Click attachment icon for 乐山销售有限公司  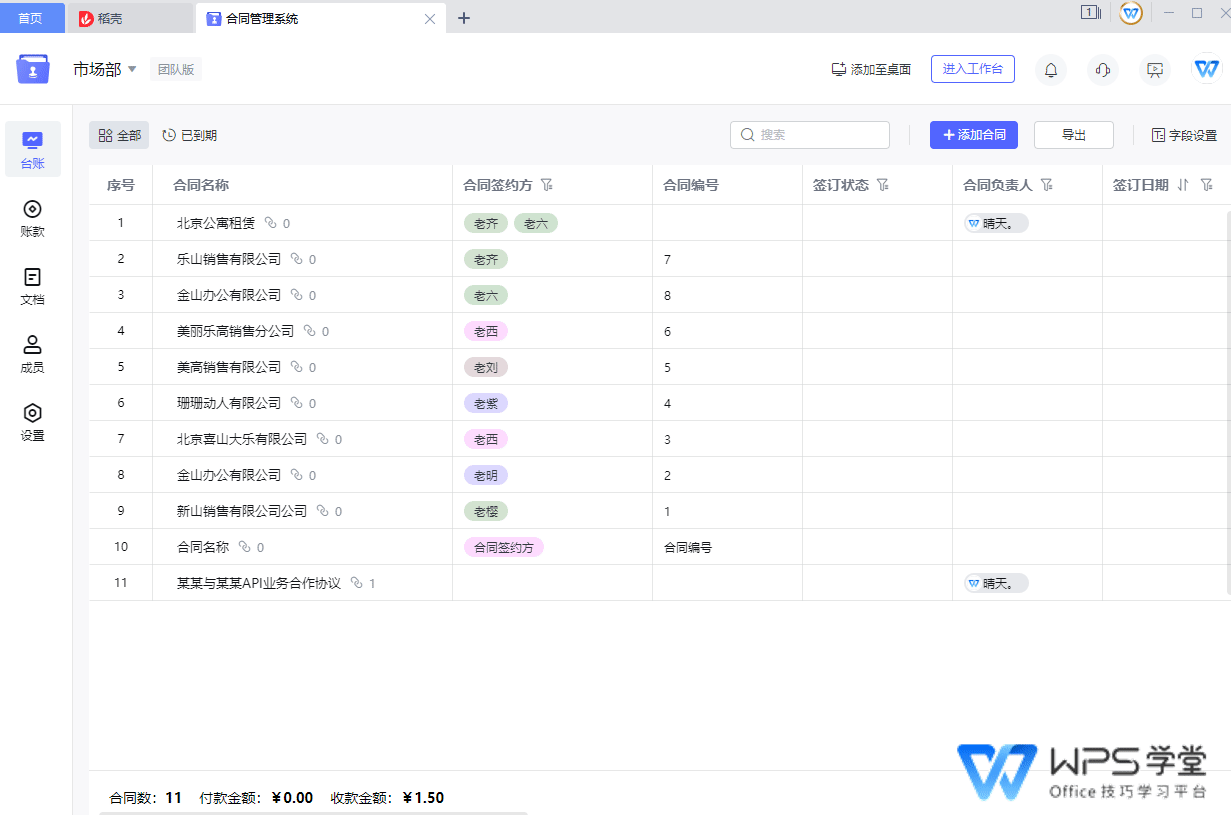(296, 259)
